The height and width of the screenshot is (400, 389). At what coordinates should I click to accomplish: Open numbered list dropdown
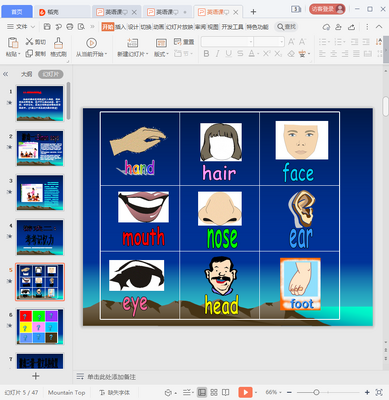click(344, 42)
